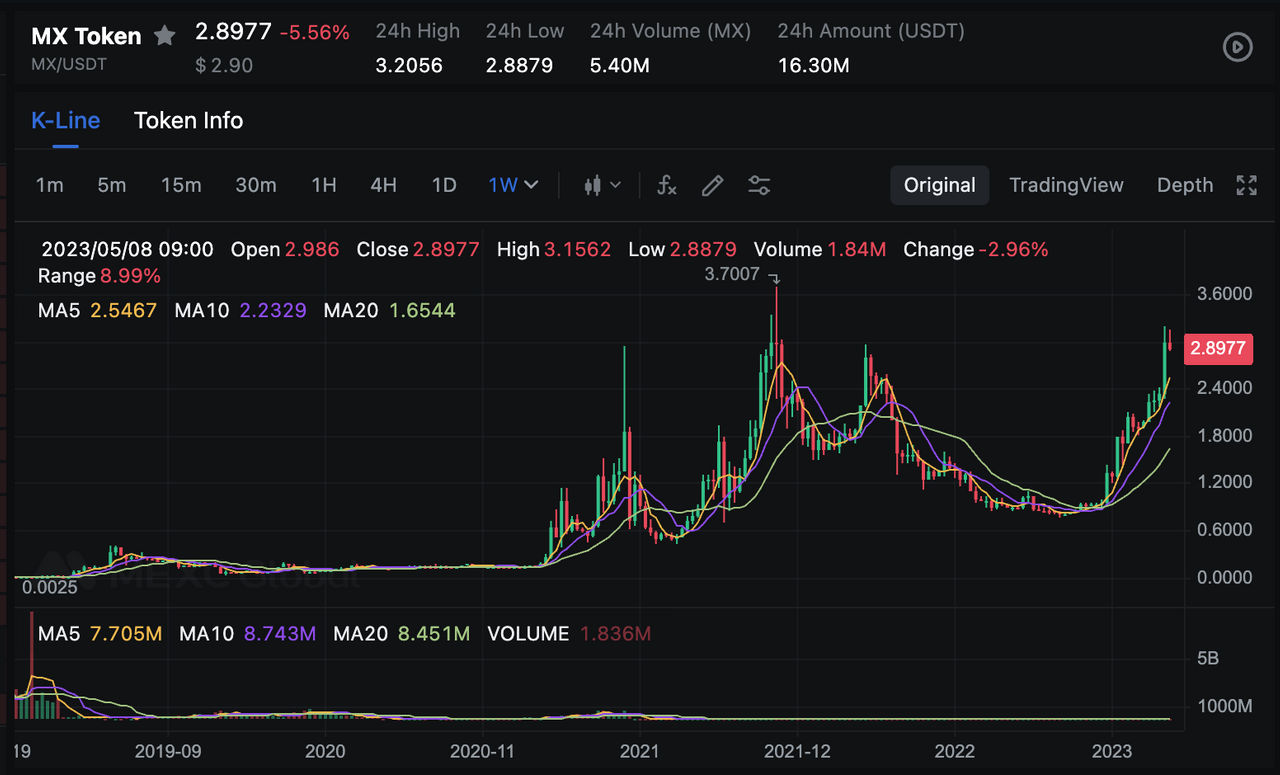This screenshot has width=1280, height=775.
Task: Select the 5m timeframe
Action: pos(112,185)
